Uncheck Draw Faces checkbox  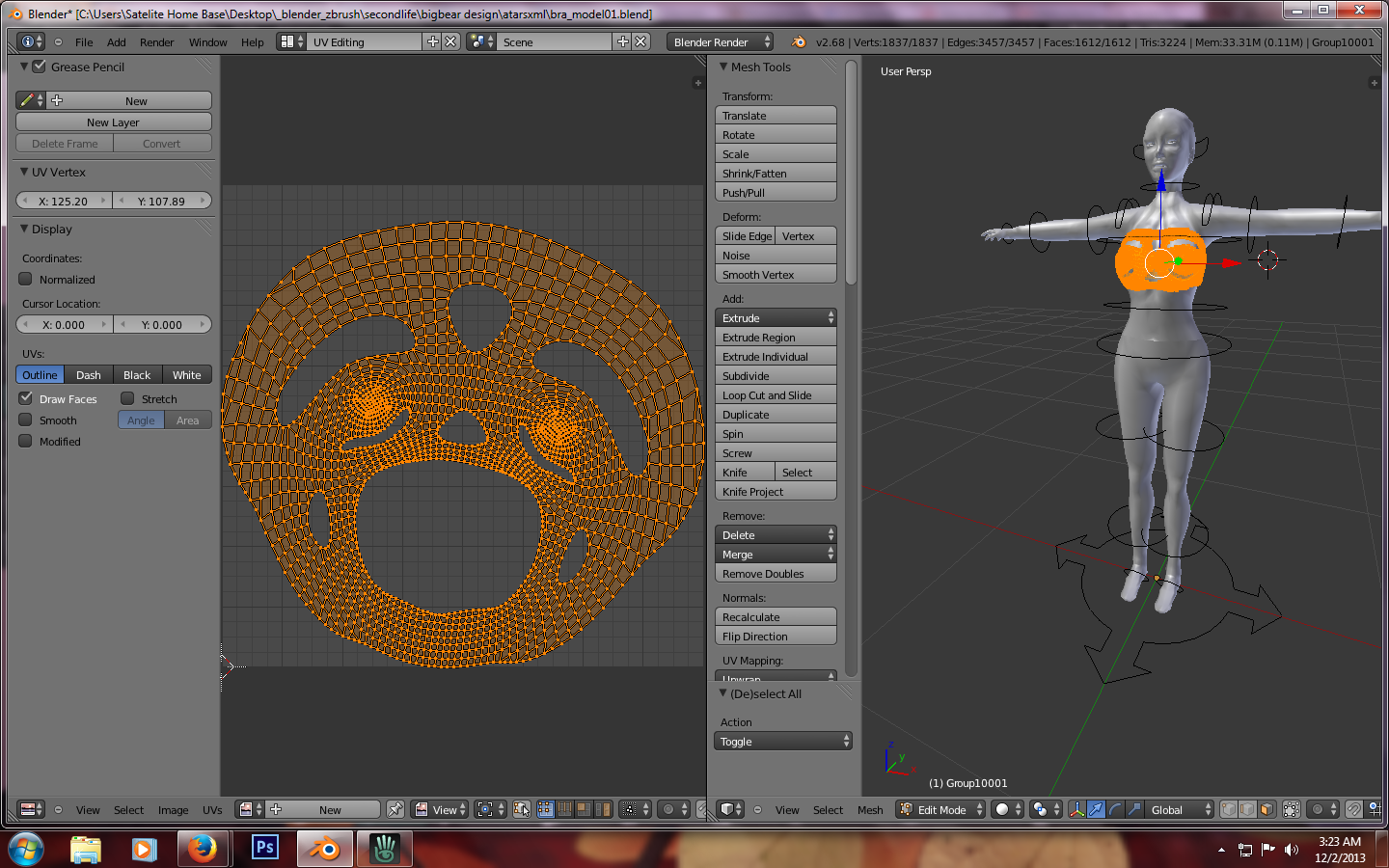(26, 397)
